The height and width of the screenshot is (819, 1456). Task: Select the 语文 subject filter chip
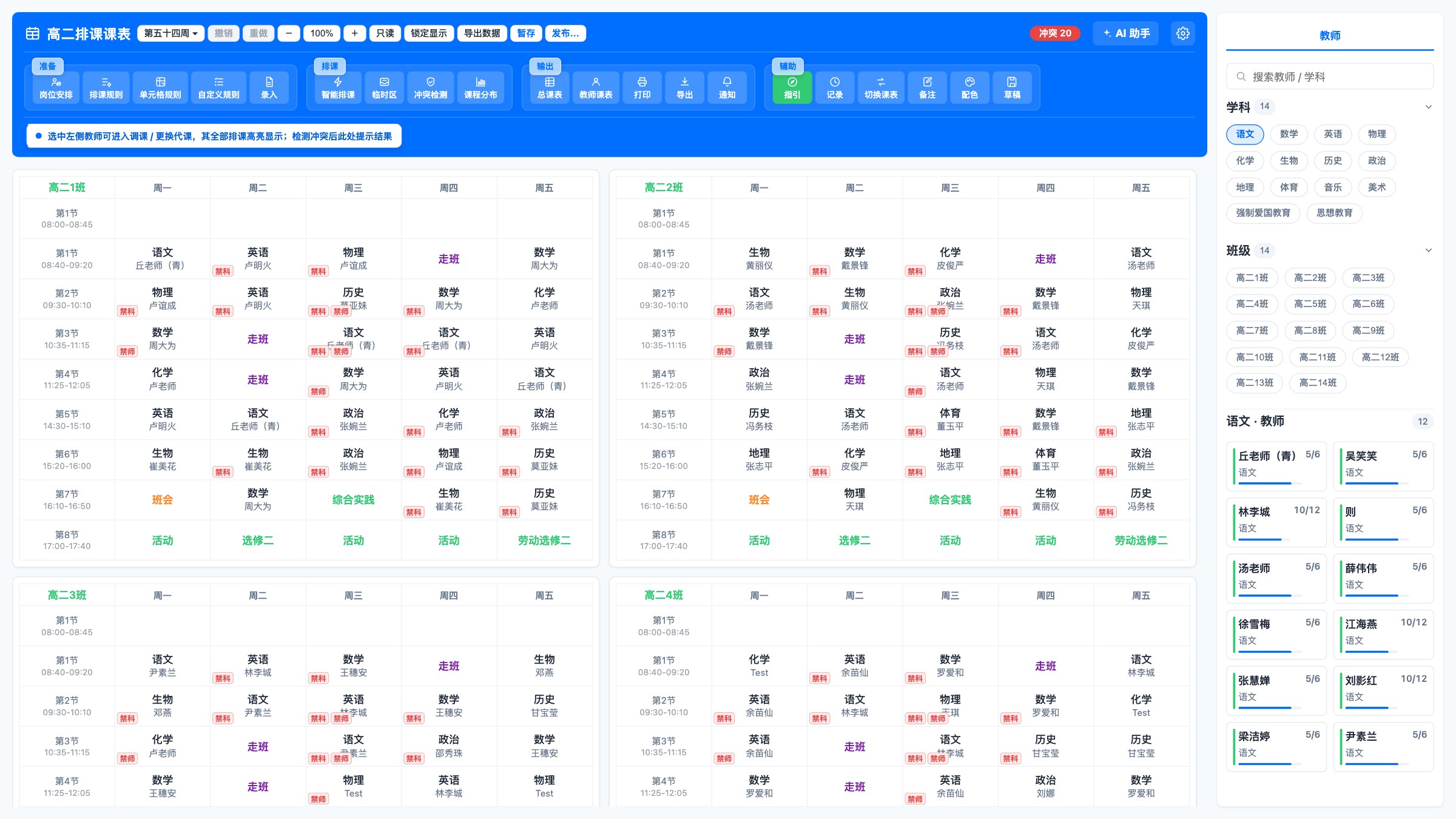tap(1245, 134)
